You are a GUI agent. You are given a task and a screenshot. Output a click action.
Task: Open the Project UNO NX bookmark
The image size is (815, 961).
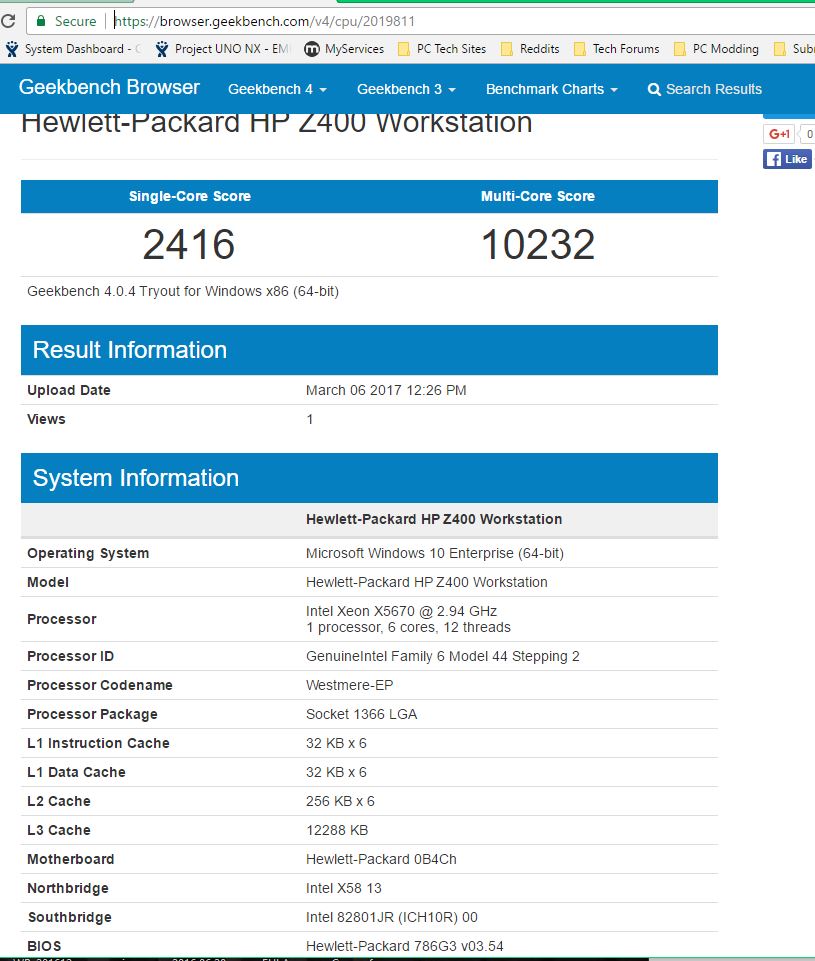coord(222,49)
